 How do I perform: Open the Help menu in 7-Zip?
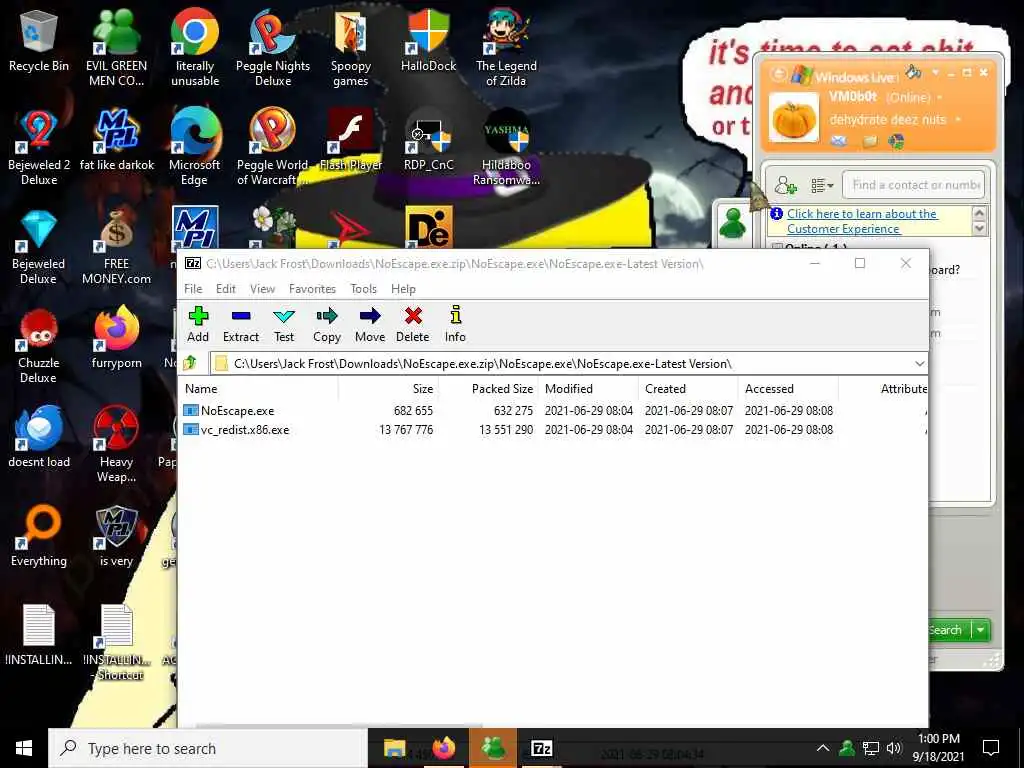(403, 289)
